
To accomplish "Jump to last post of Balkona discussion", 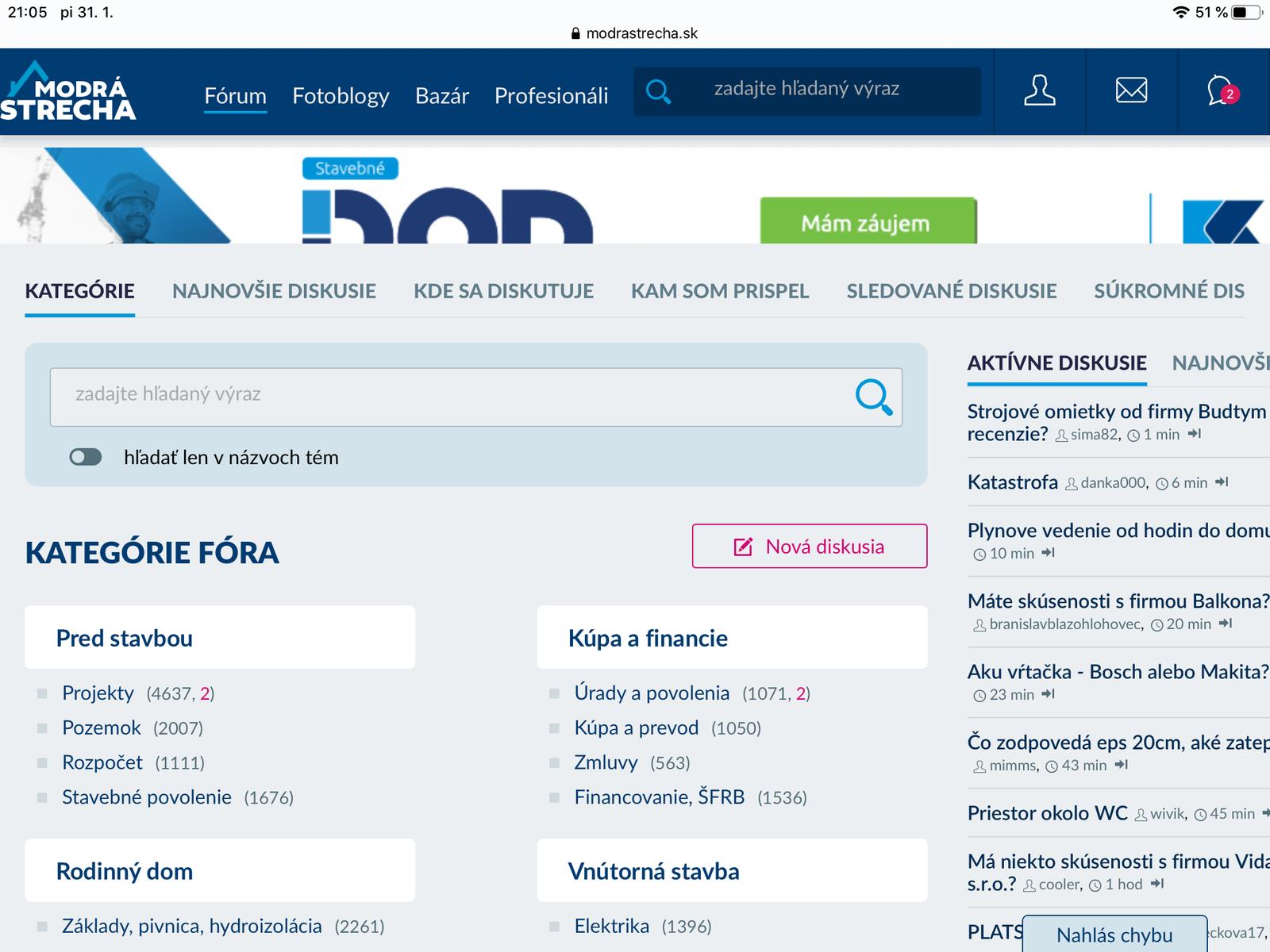I will (x=1226, y=624).
